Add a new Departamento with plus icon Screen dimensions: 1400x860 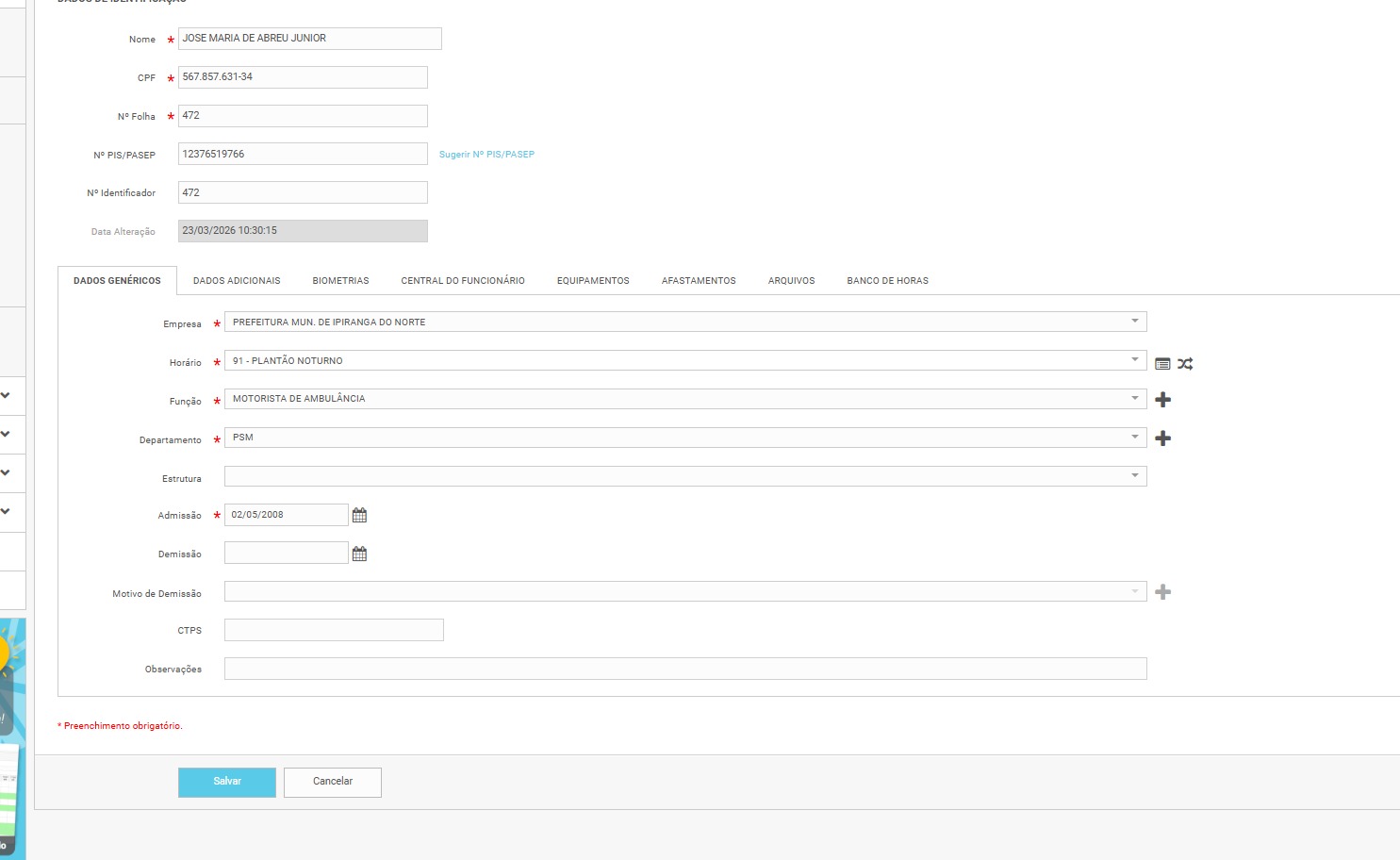[x=1162, y=438]
